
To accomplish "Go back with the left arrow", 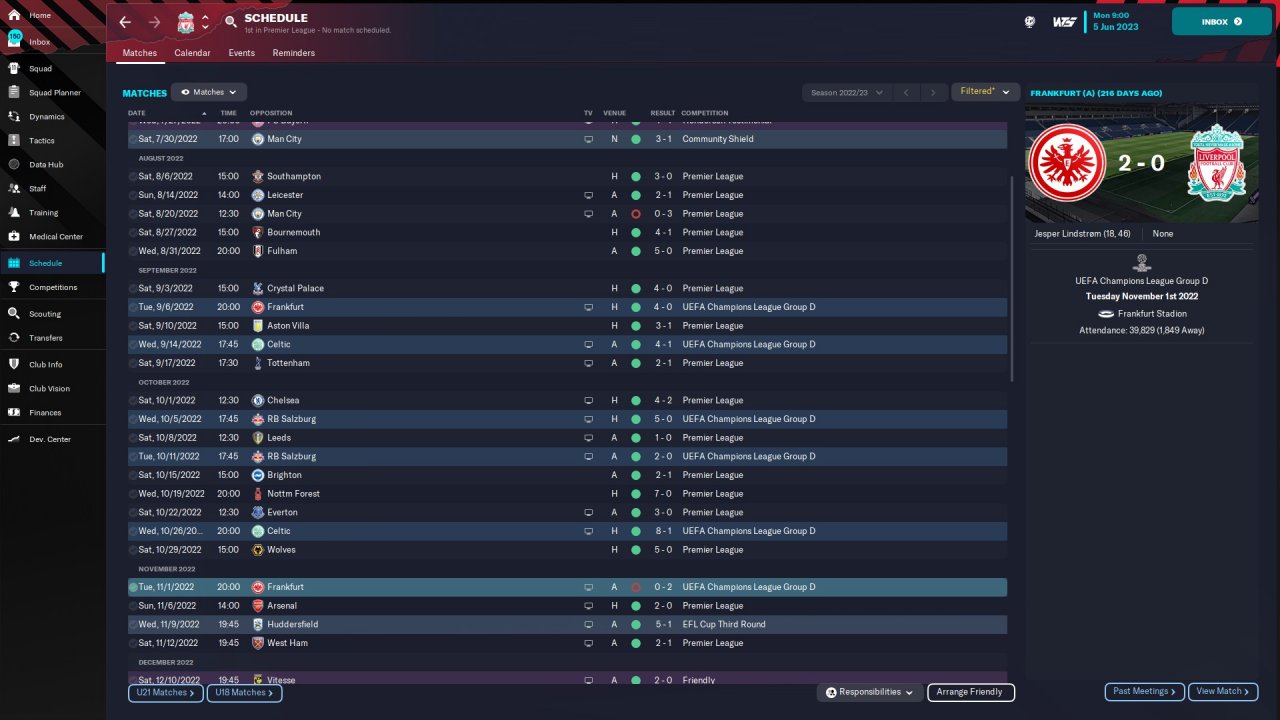I will (x=125, y=22).
